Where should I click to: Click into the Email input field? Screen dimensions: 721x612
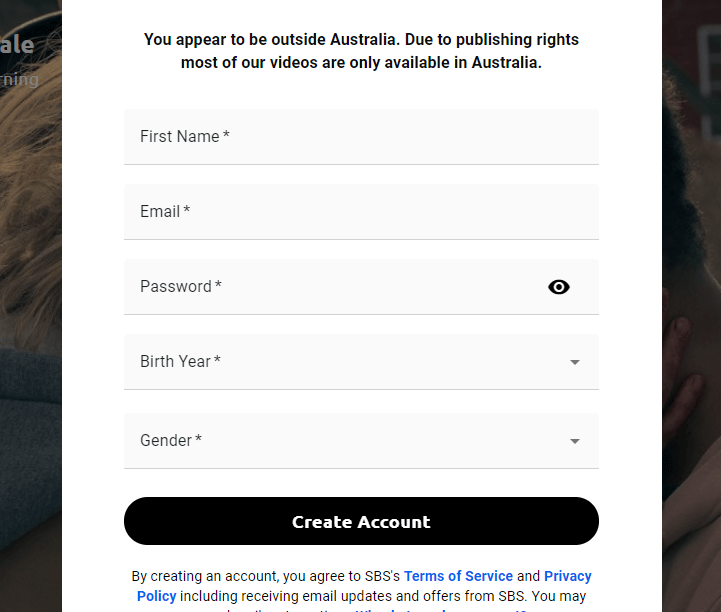coord(361,212)
